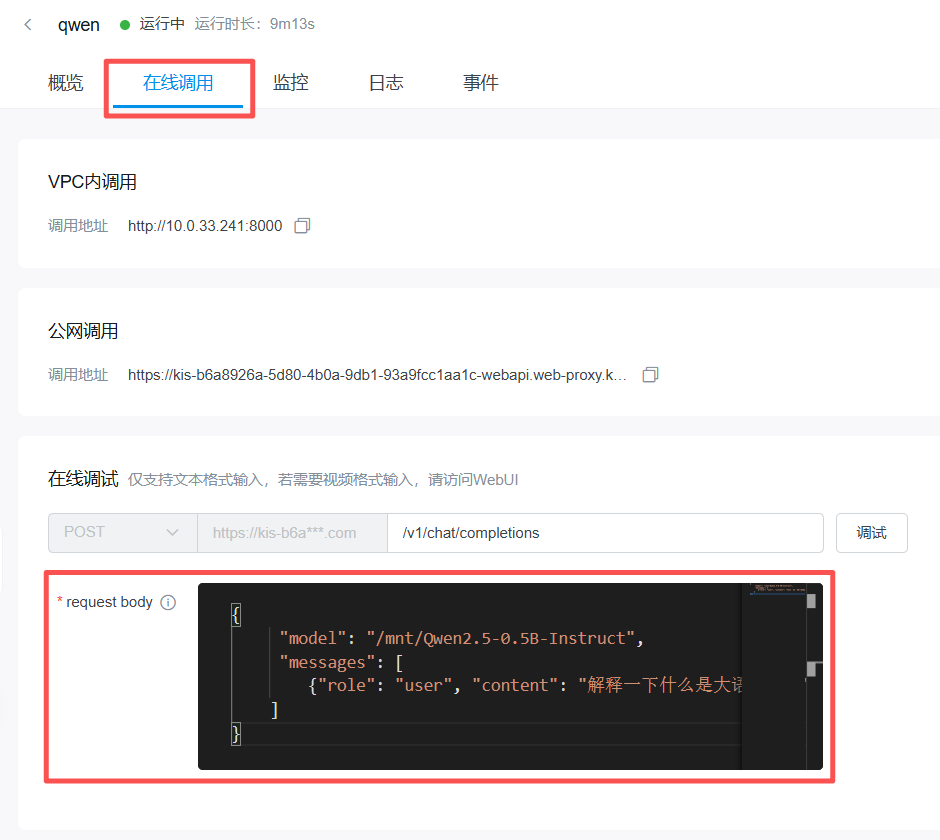Click the "messages" line in the editor
Viewport: 940px width, 840px height.
pyautogui.click(x=341, y=663)
